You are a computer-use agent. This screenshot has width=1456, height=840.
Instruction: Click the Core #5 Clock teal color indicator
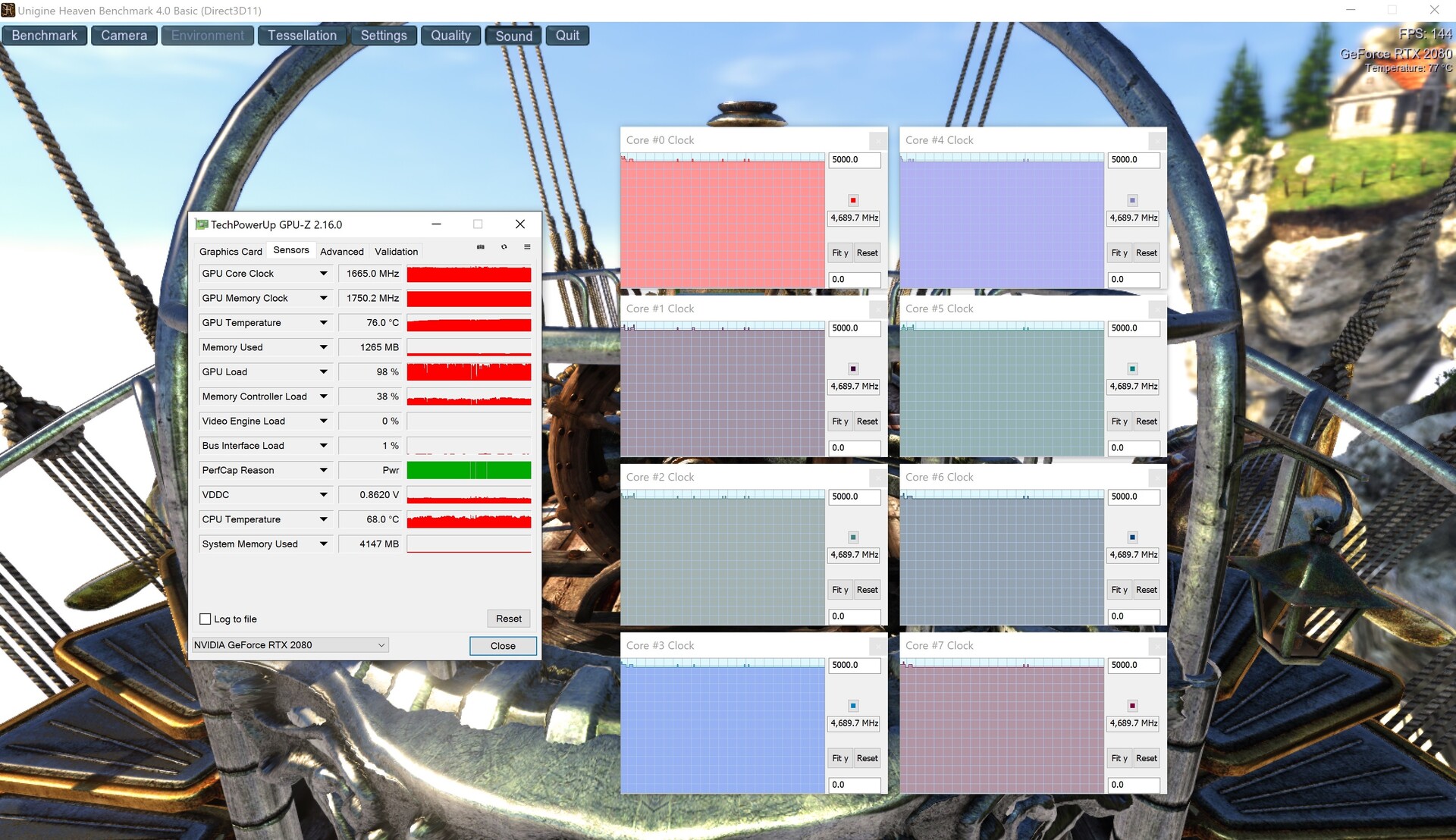(x=1132, y=369)
